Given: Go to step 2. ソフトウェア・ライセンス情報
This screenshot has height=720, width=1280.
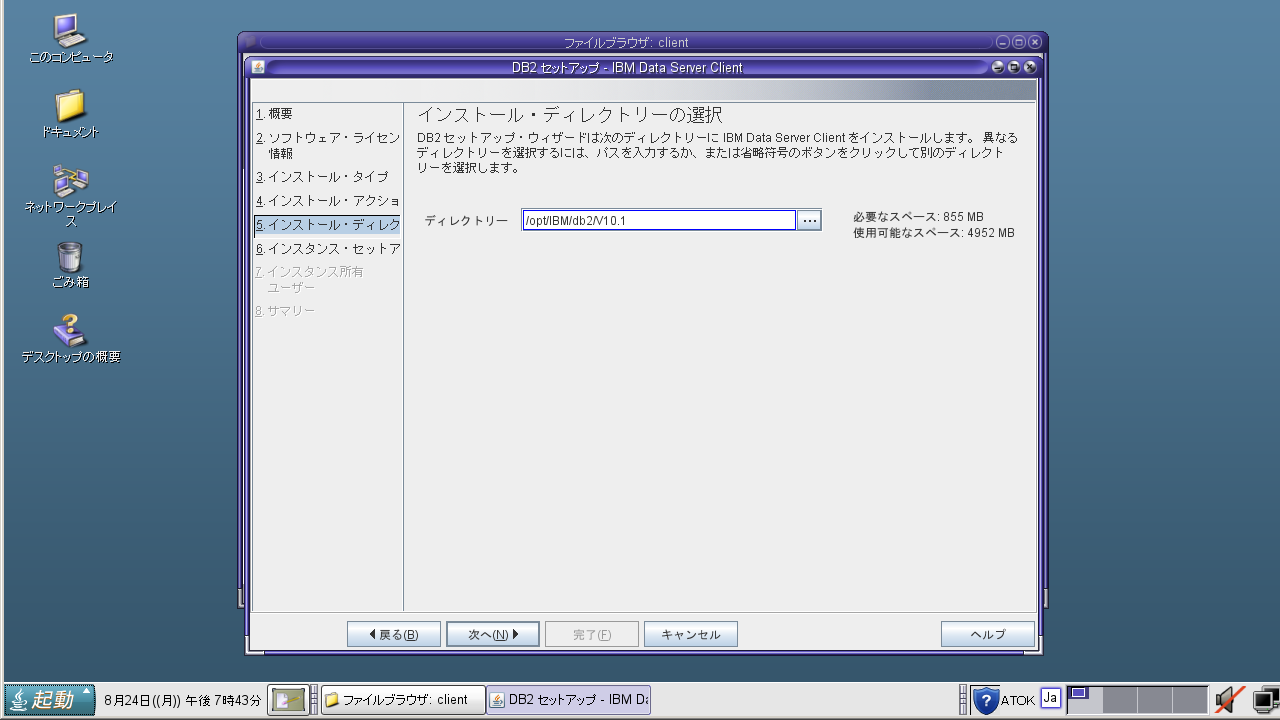Looking at the screenshot, I should tap(327, 145).
